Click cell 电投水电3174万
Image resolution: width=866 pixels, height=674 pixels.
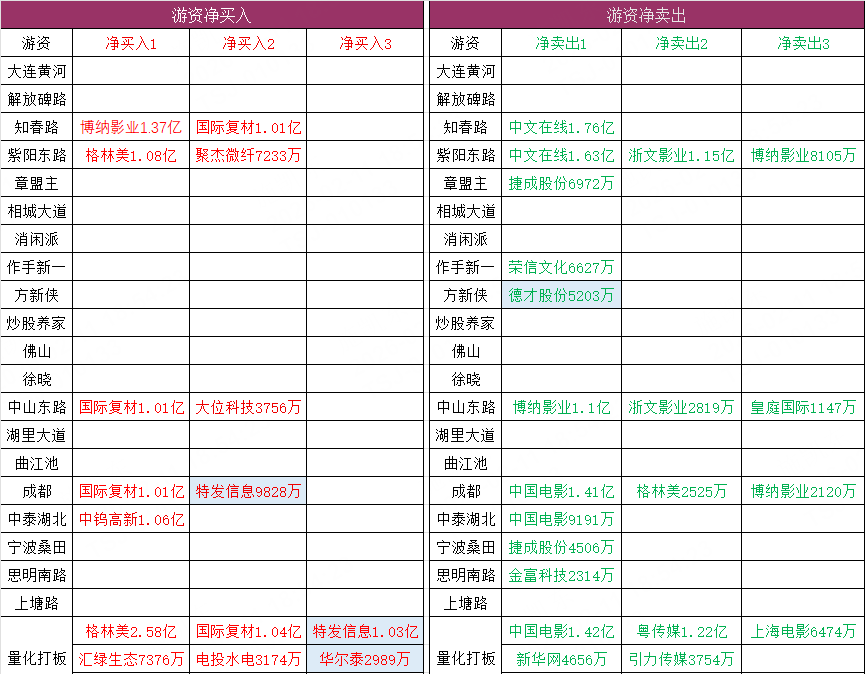click(248, 659)
